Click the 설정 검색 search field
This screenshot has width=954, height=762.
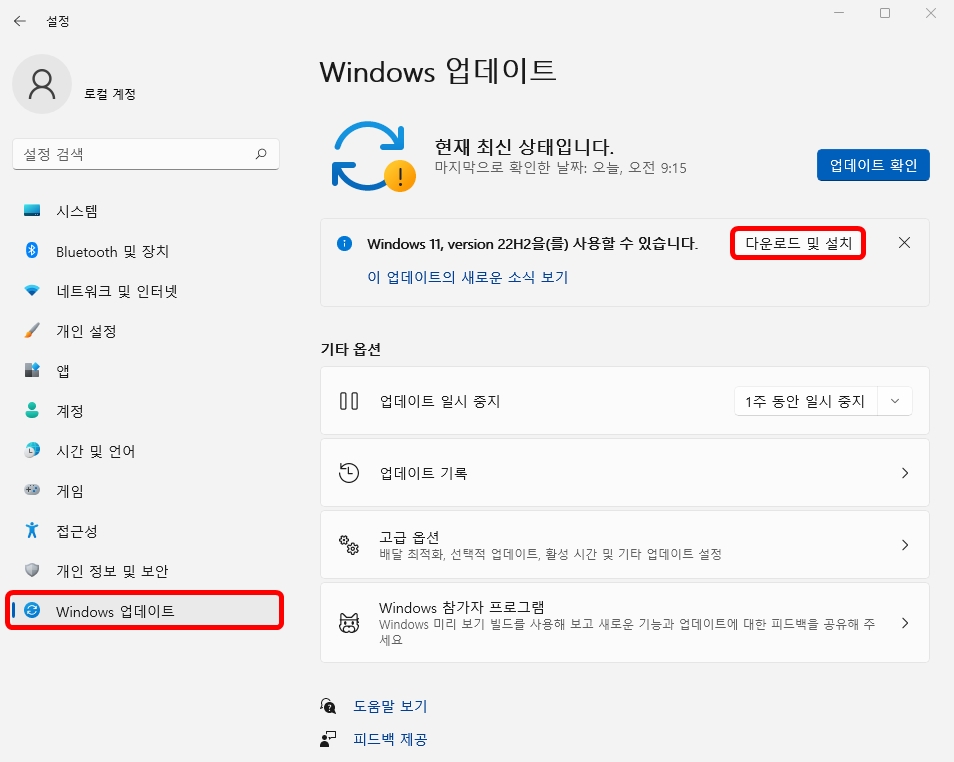[145, 154]
